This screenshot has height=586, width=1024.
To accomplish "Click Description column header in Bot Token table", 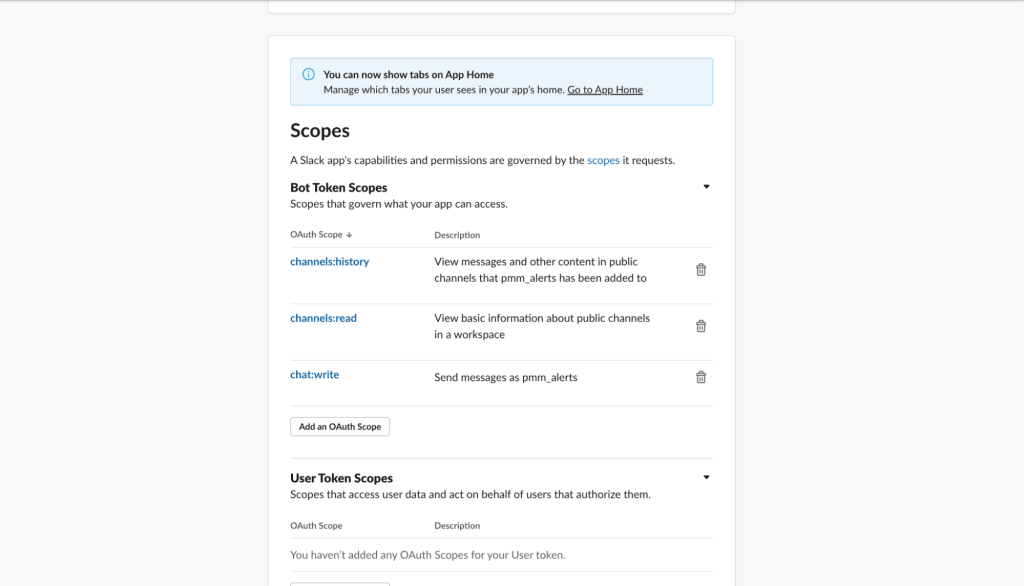I will [457, 235].
